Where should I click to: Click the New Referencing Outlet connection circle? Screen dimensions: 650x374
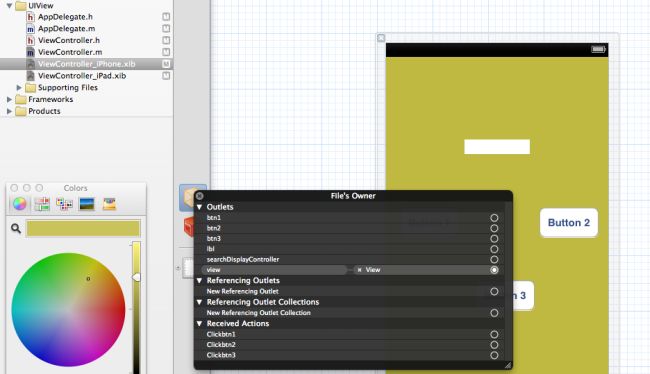click(x=494, y=291)
